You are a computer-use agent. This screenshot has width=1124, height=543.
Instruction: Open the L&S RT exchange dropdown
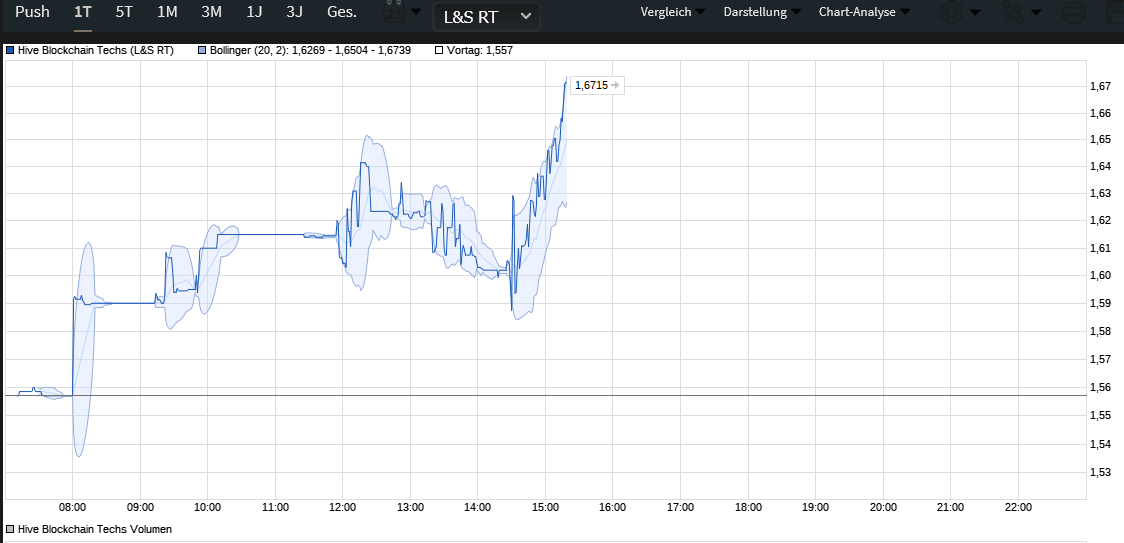coord(486,17)
